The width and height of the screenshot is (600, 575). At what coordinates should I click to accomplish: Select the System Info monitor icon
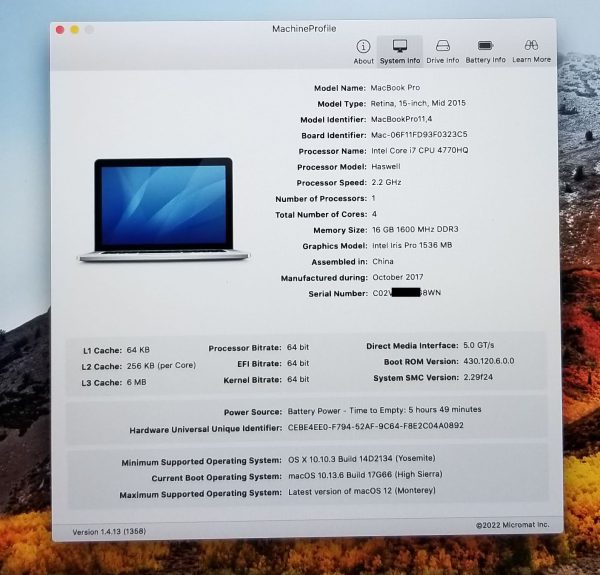[400, 48]
